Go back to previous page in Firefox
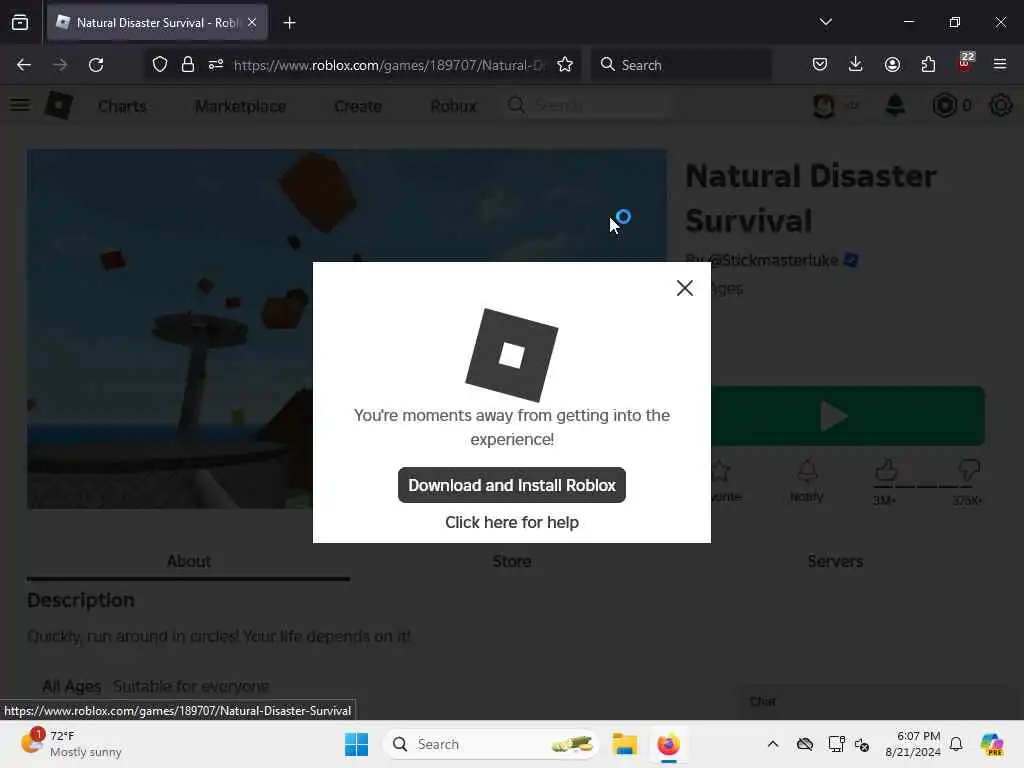Image resolution: width=1024 pixels, height=768 pixels. coord(24,65)
